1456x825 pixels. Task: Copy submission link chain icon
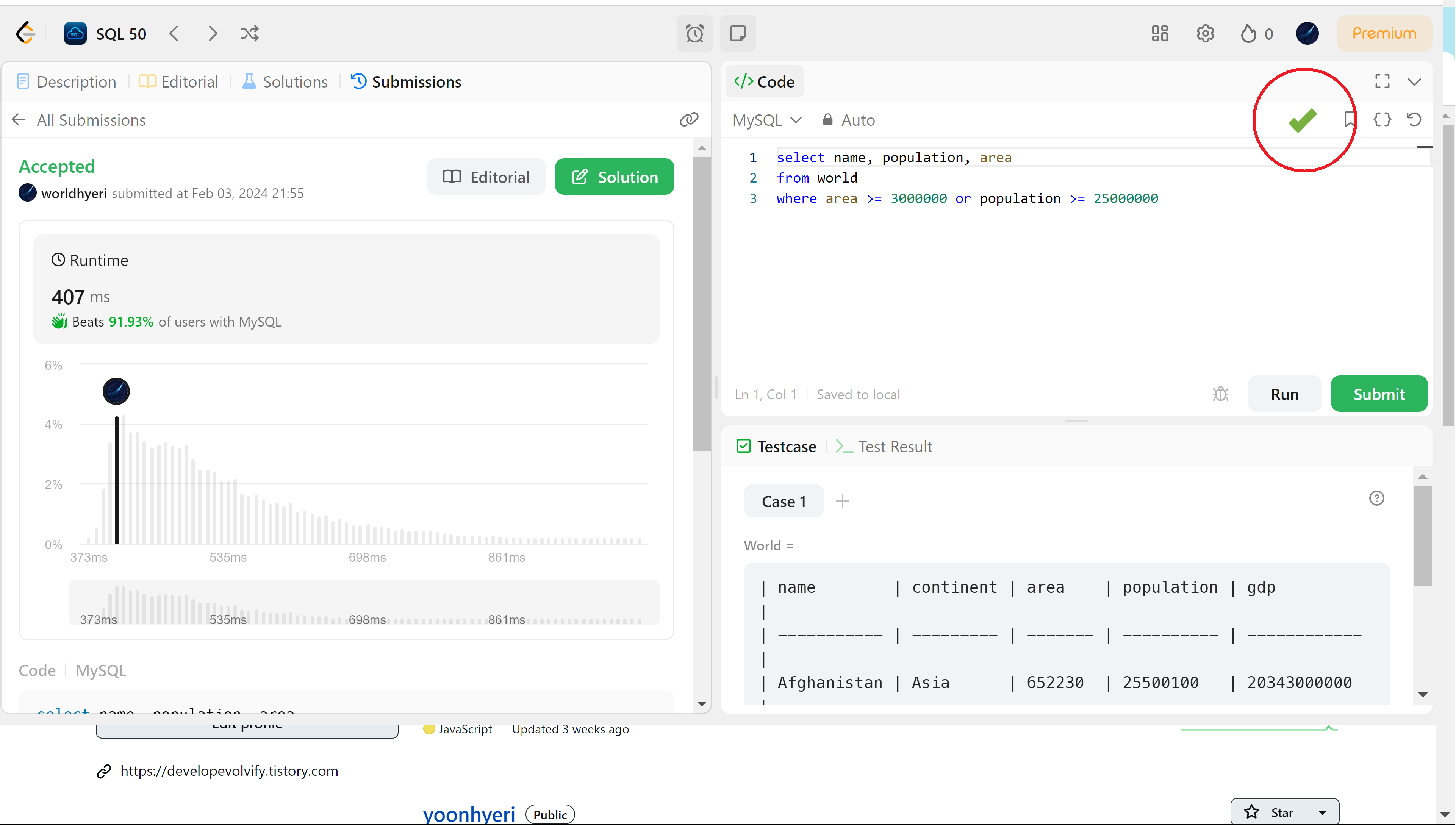(689, 120)
